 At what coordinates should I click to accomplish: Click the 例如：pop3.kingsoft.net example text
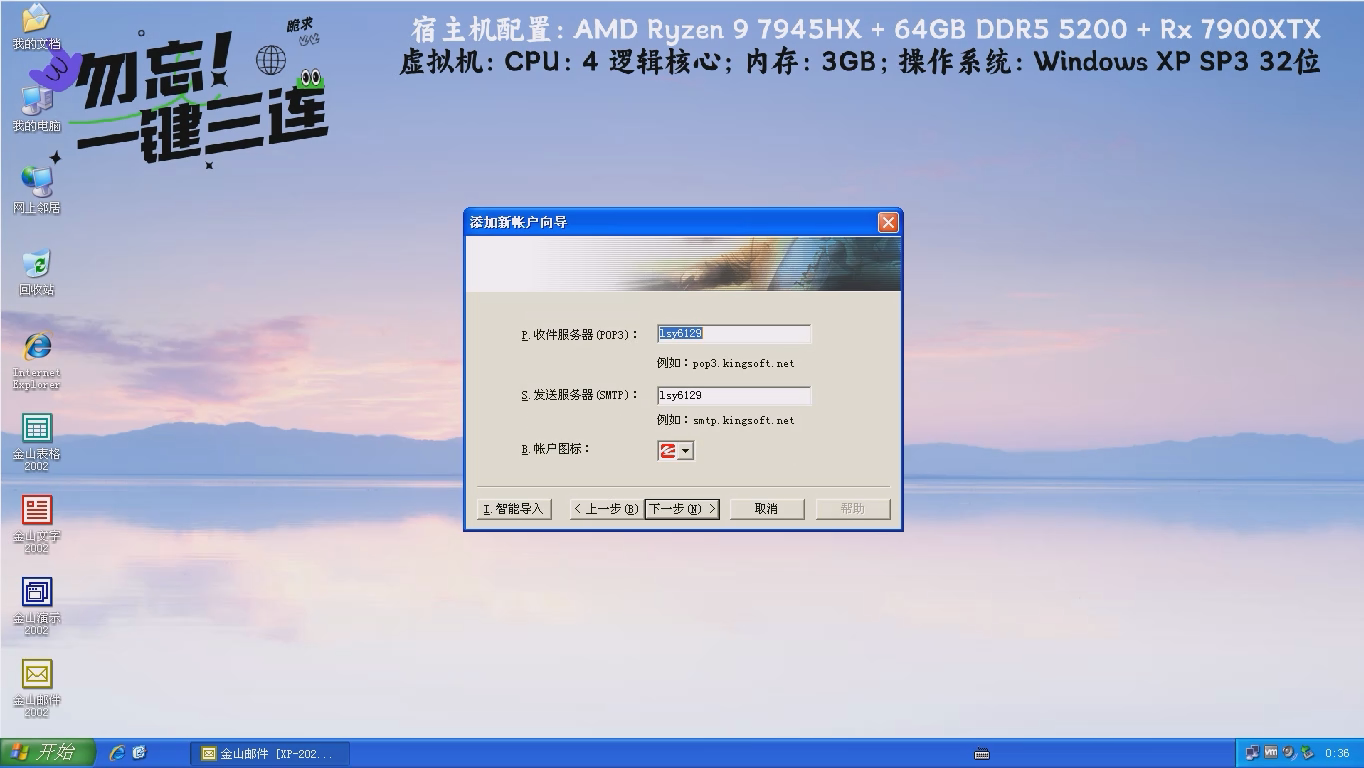click(726, 363)
